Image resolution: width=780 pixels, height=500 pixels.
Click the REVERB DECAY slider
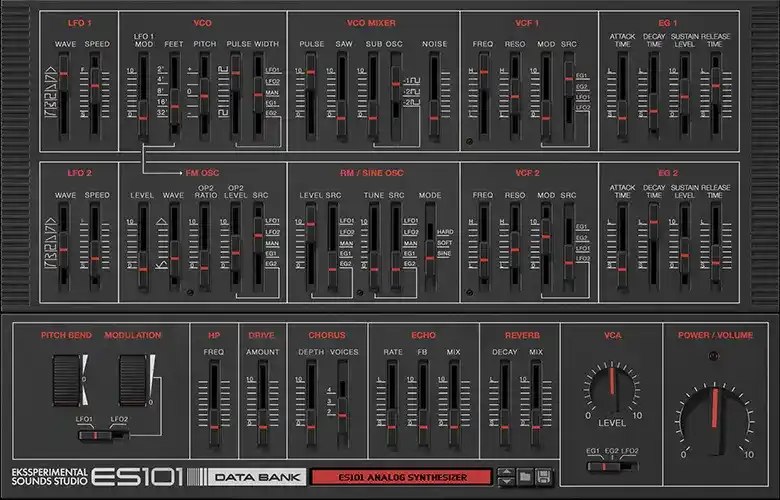click(x=505, y=404)
